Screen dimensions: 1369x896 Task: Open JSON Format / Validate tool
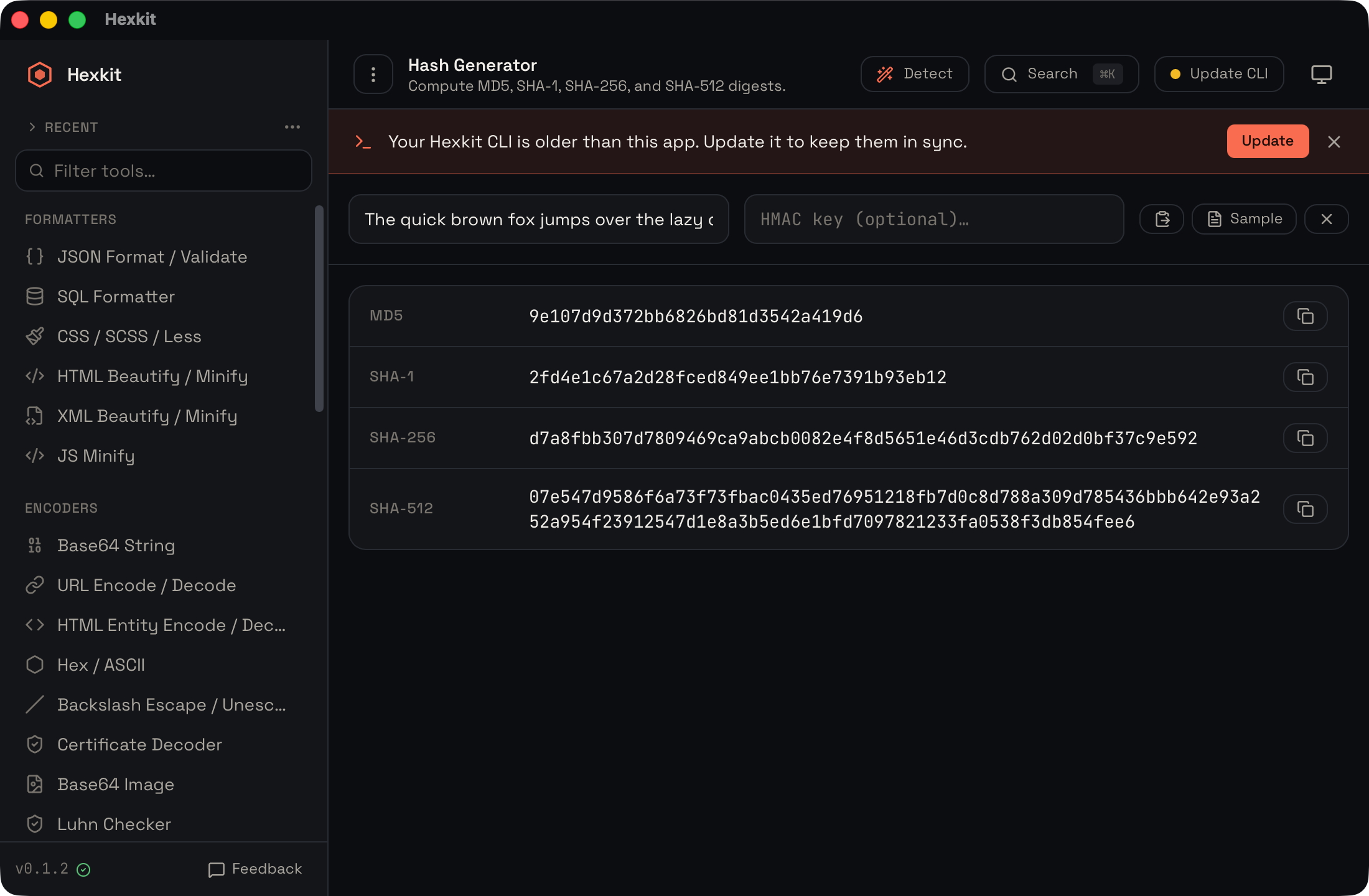pyautogui.click(x=164, y=256)
